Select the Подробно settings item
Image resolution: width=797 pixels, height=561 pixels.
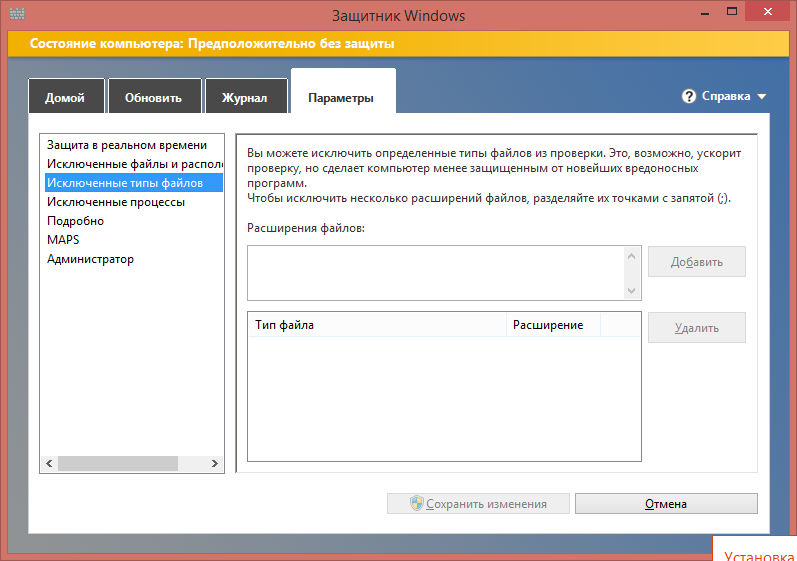click(x=134, y=221)
